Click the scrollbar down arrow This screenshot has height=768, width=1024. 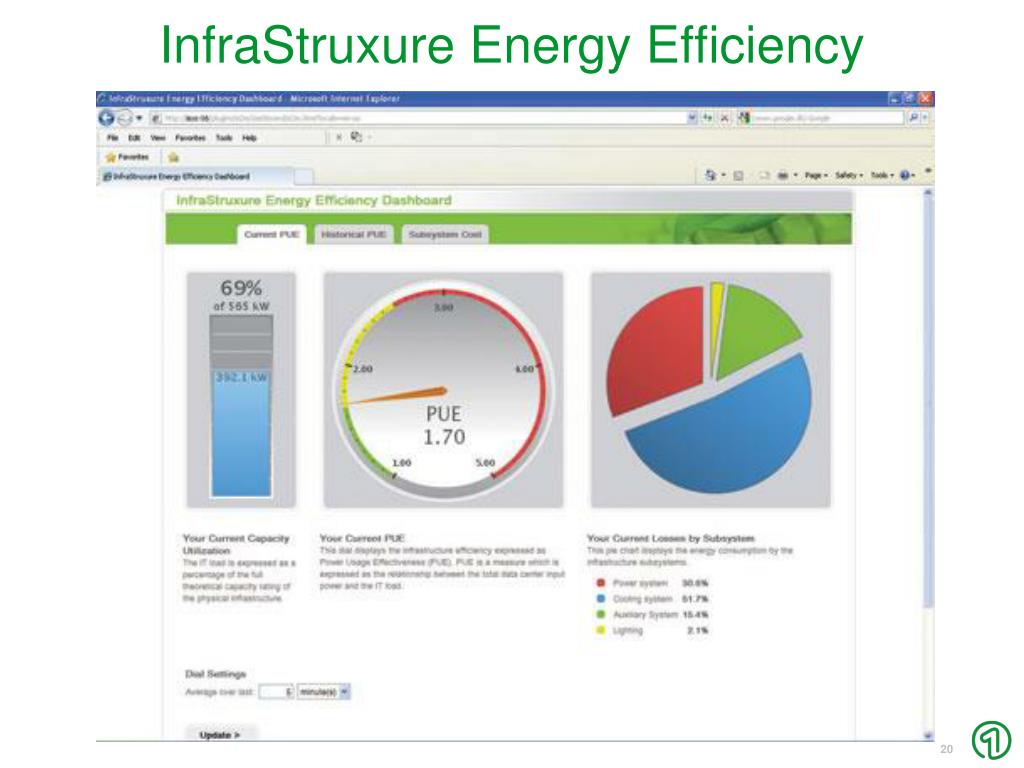[928, 735]
